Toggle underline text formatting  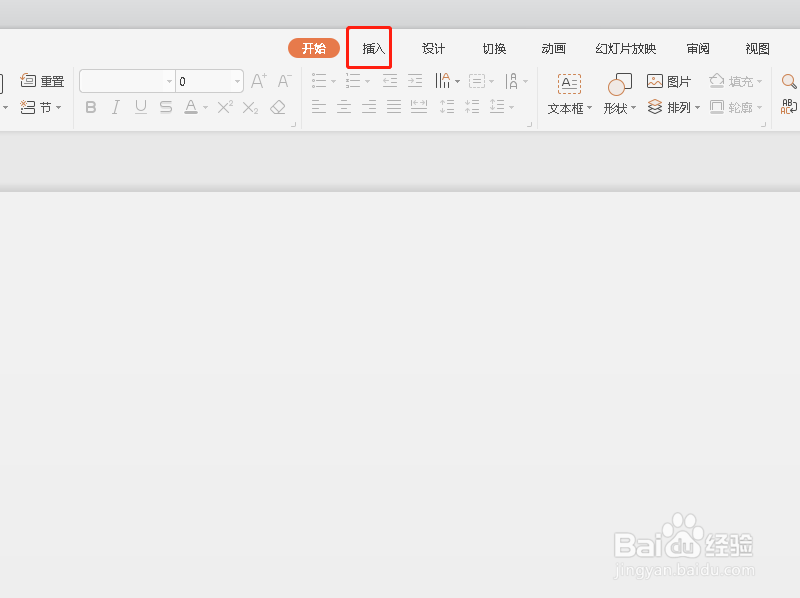click(x=141, y=107)
